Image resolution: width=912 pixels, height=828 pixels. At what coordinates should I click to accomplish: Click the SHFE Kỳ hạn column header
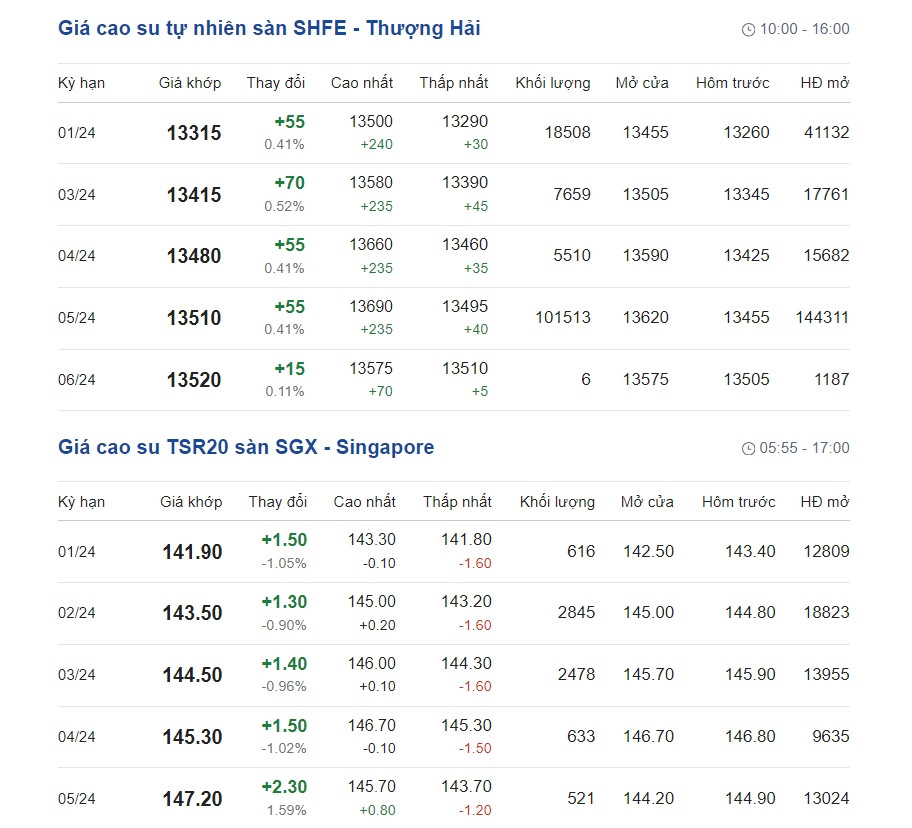pos(81,83)
